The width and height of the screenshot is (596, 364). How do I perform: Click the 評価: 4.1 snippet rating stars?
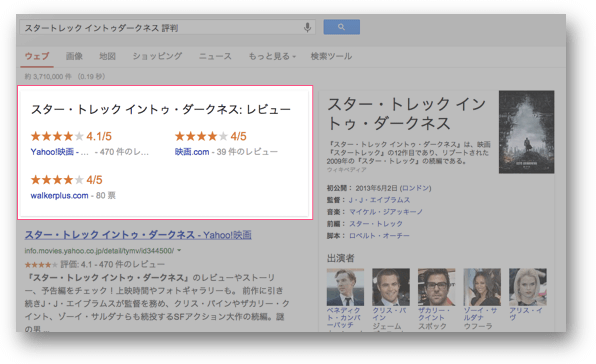[x=41, y=264]
